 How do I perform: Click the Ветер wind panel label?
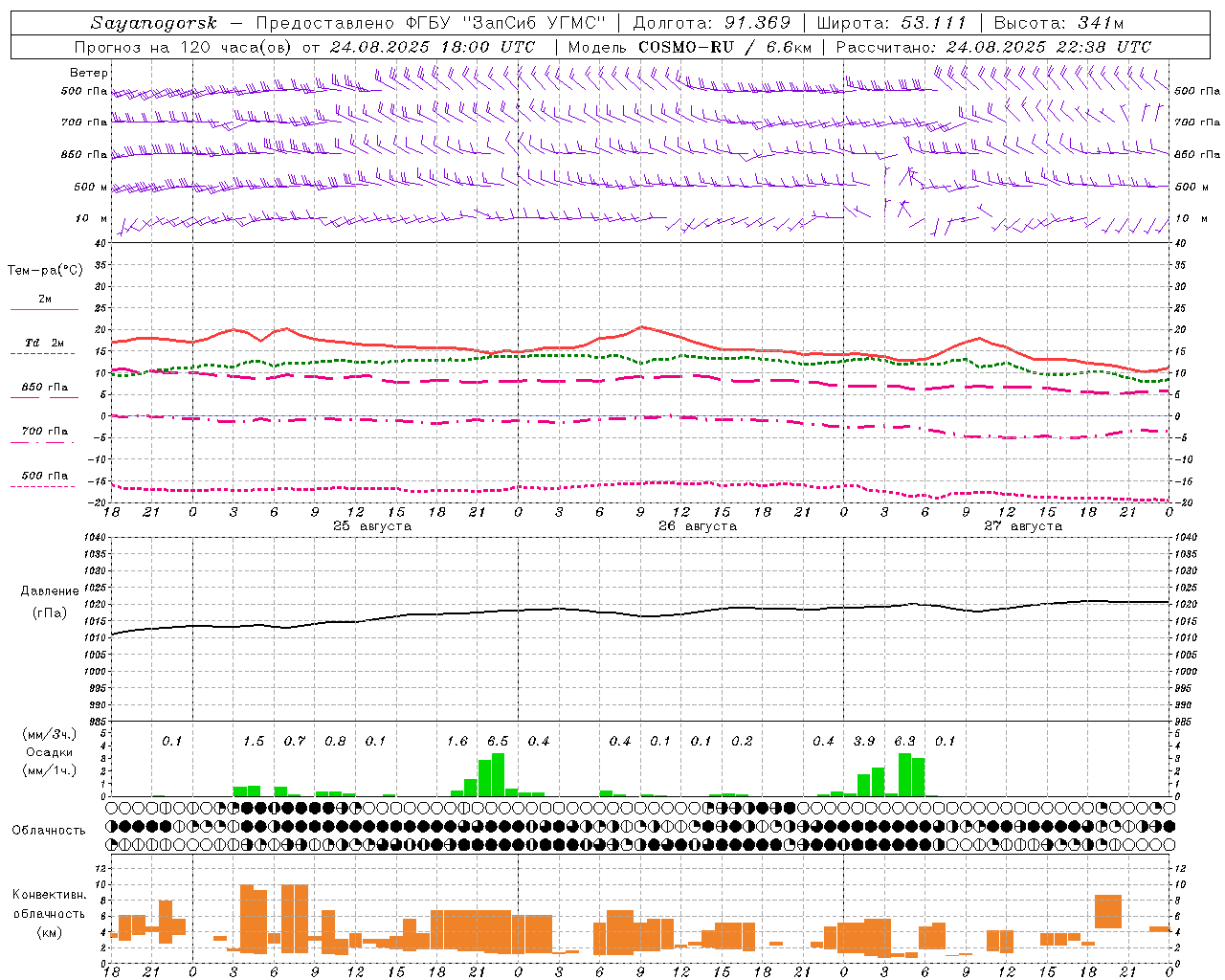click(89, 73)
